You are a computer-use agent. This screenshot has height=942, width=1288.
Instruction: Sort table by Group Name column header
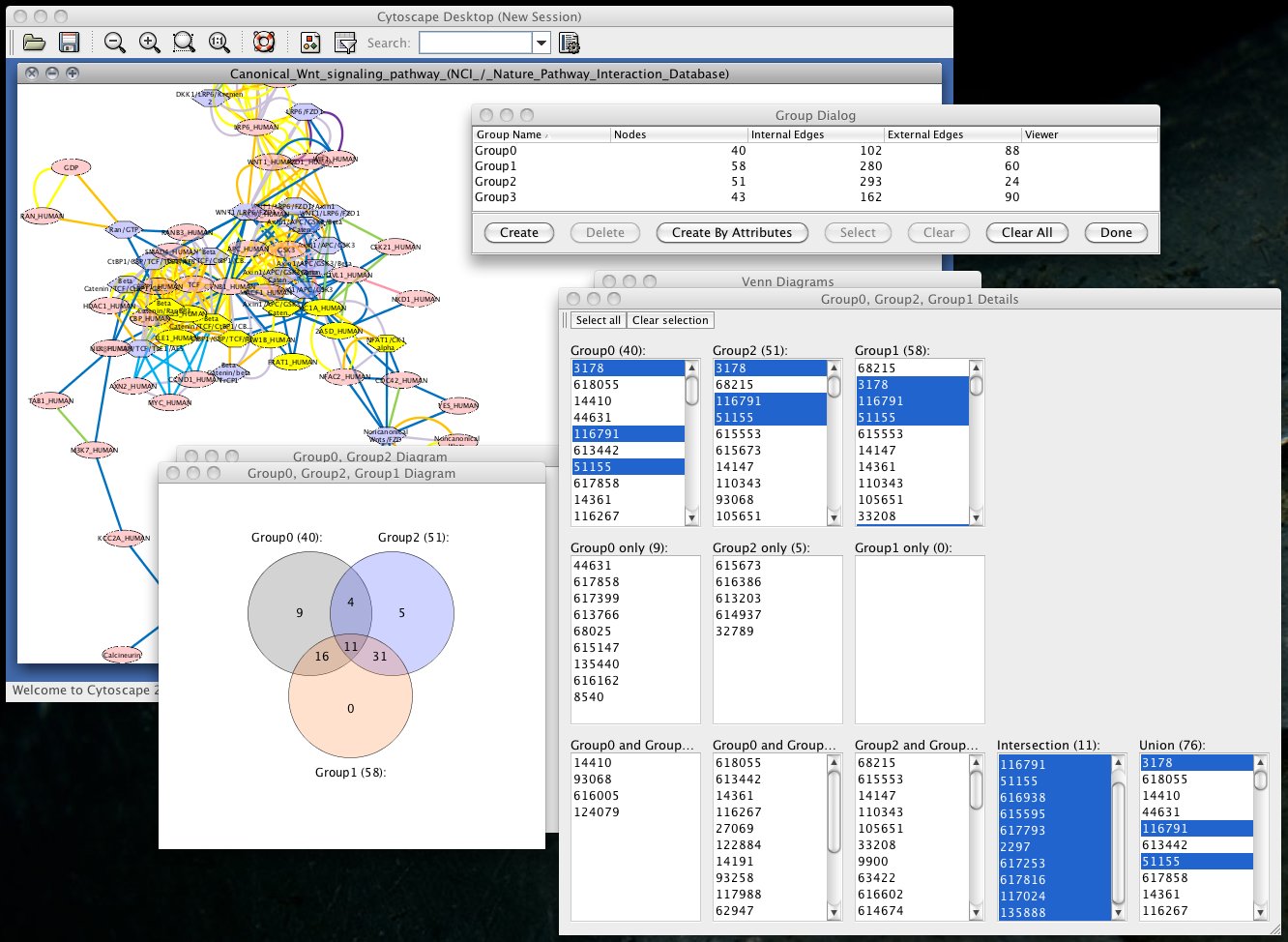(510, 134)
